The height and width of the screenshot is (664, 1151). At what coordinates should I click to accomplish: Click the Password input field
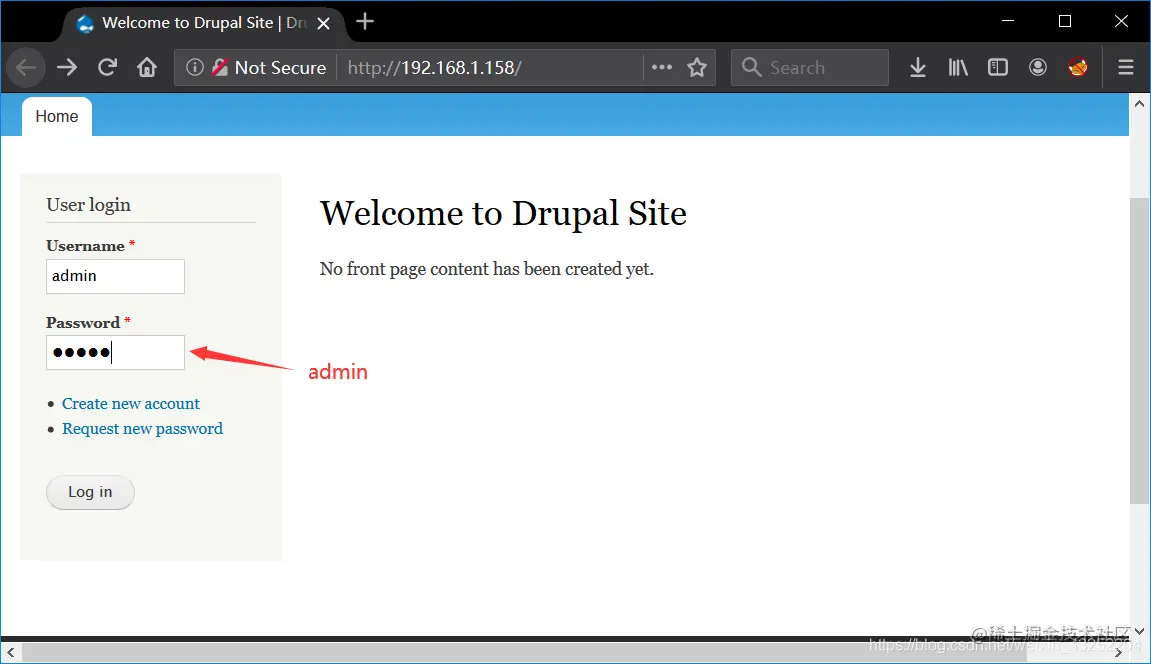(x=115, y=353)
